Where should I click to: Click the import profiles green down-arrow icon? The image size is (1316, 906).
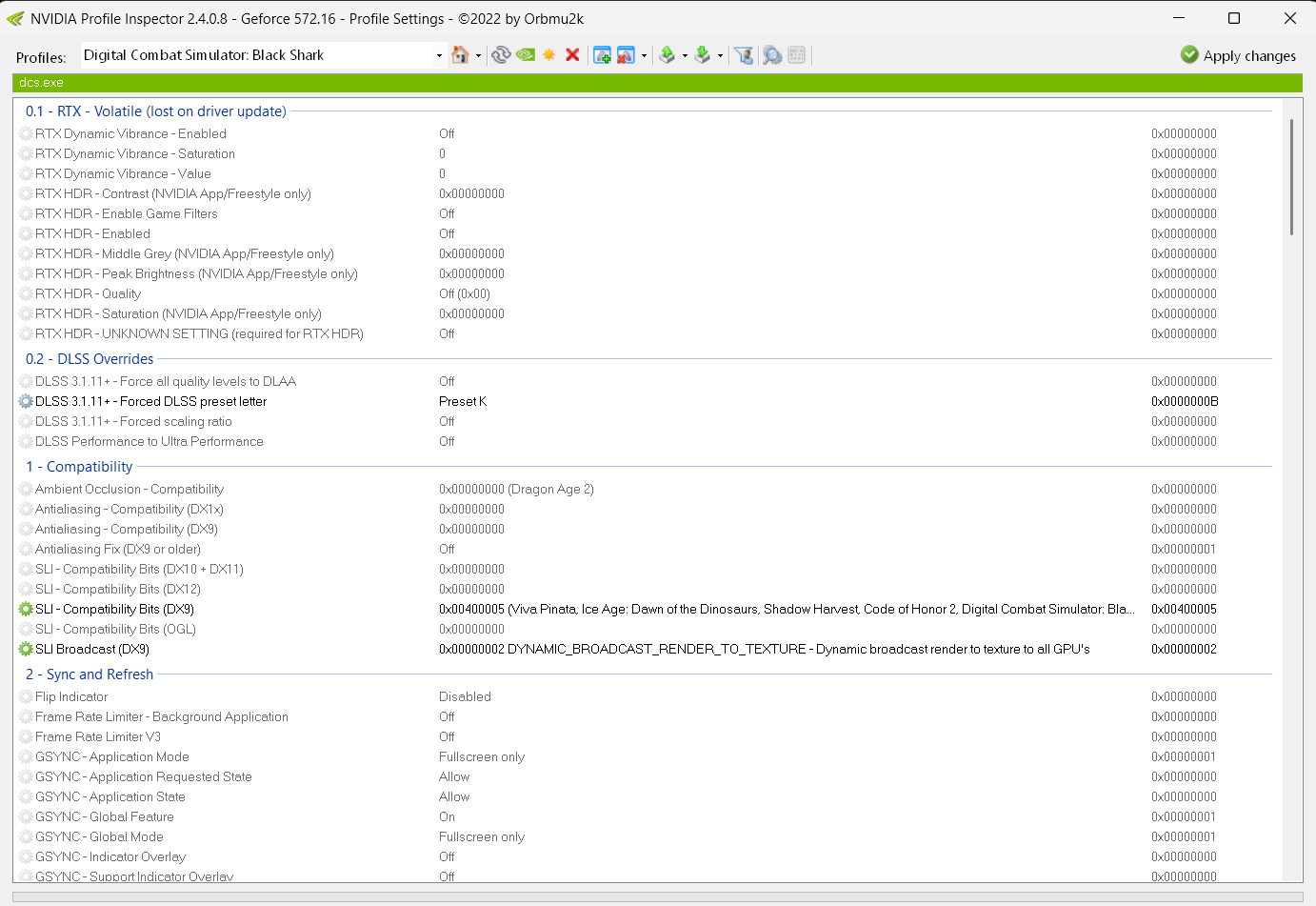point(703,55)
